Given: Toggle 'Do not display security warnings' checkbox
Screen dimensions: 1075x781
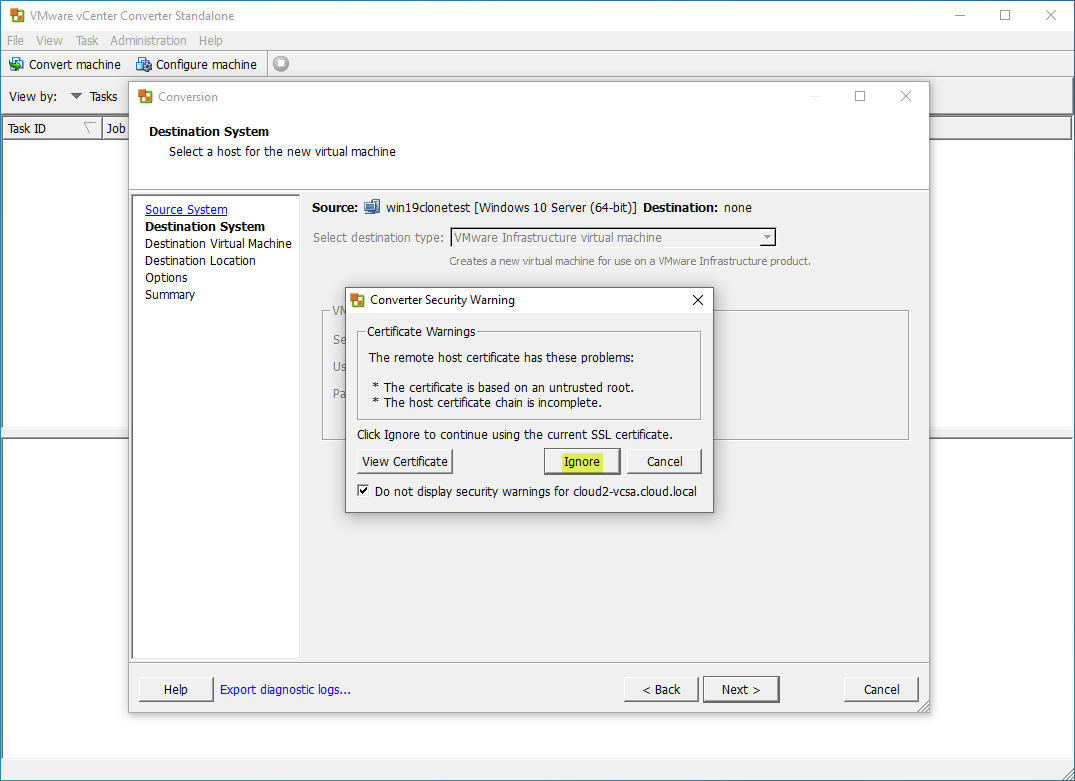Looking at the screenshot, I should (x=363, y=491).
